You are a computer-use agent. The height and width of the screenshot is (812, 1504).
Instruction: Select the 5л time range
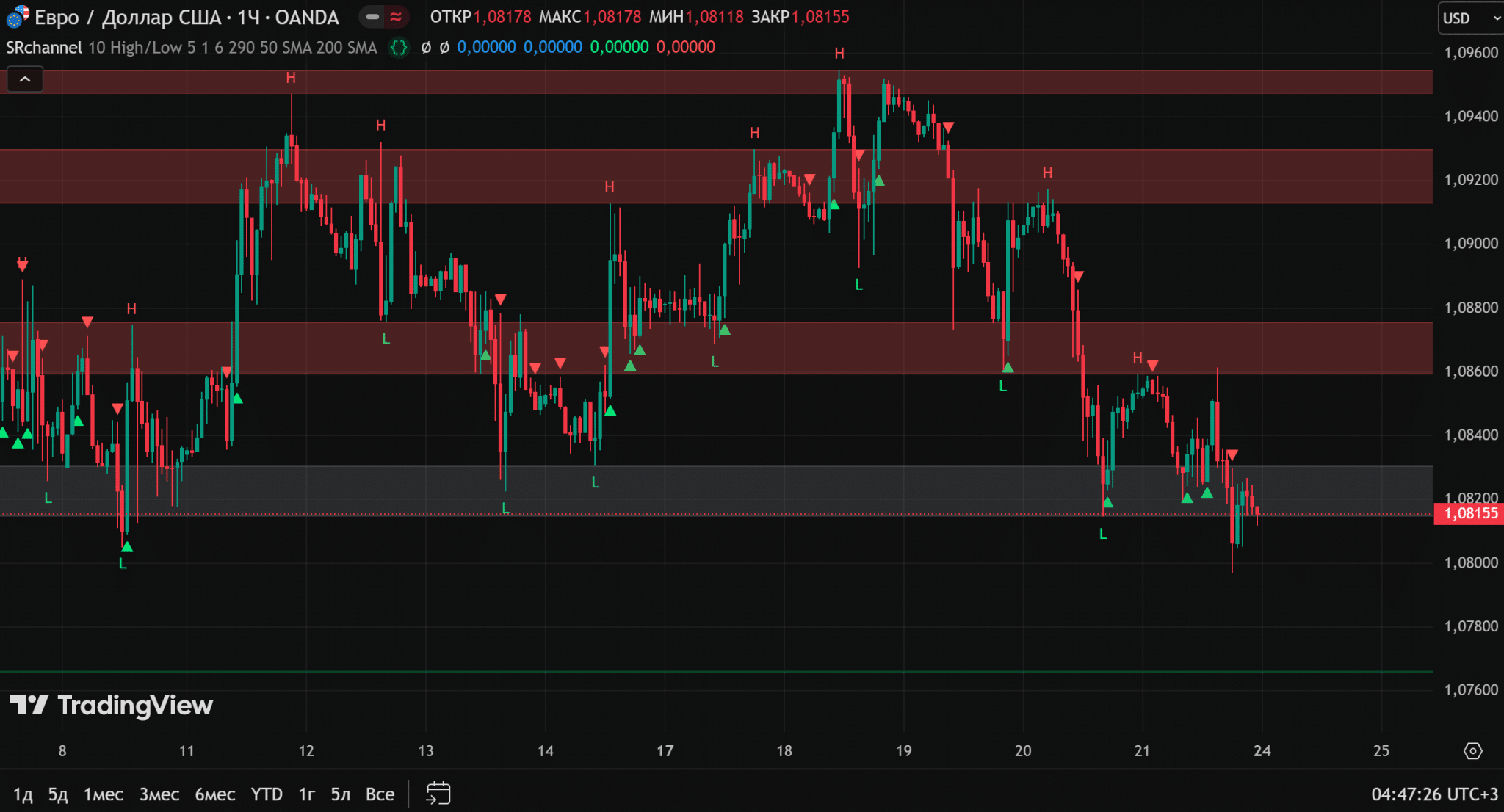point(340,794)
